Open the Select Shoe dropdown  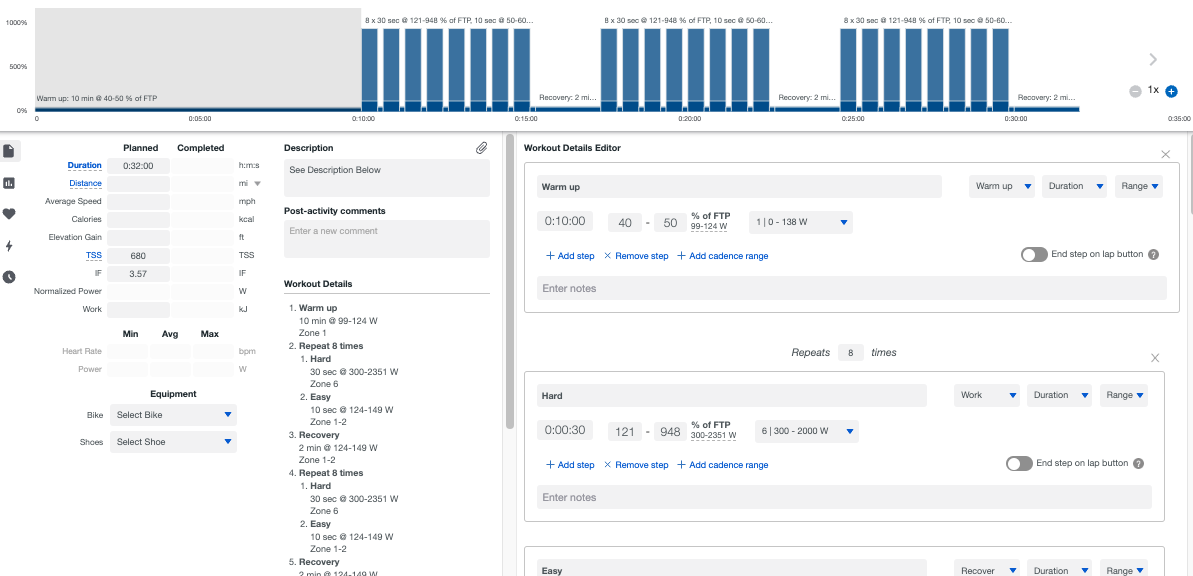(x=173, y=442)
